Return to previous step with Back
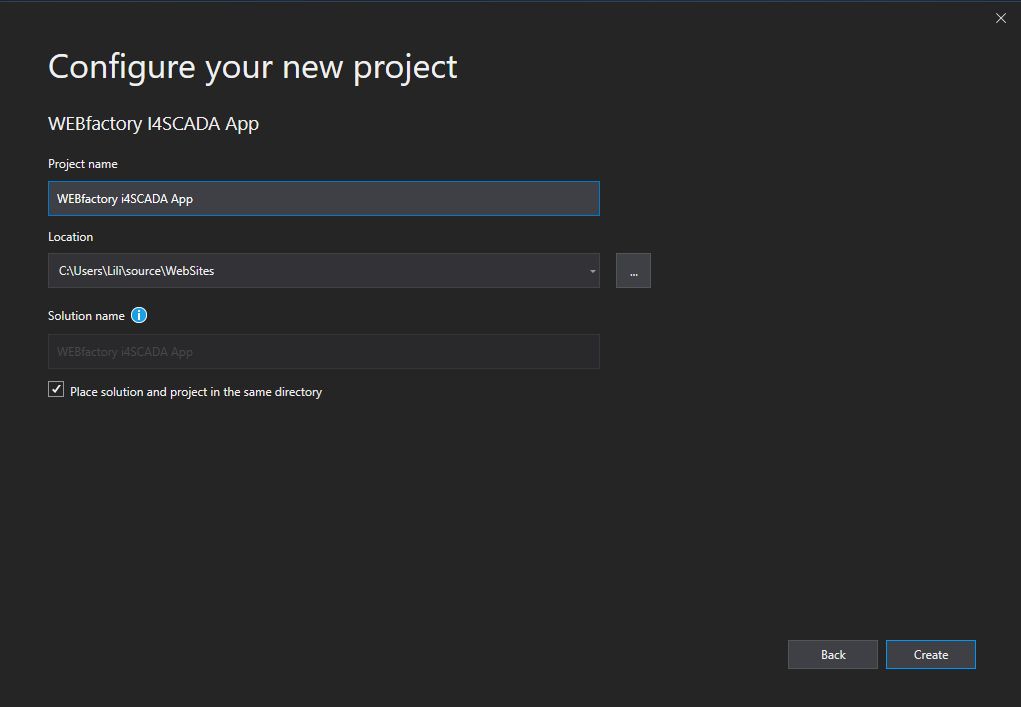This screenshot has width=1021, height=707. (832, 654)
